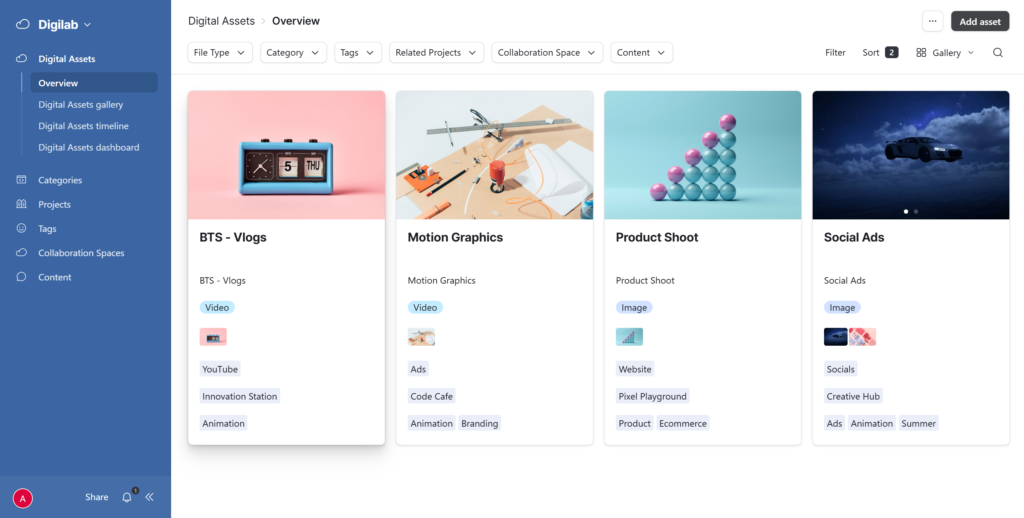Image resolution: width=1024 pixels, height=518 pixels.
Task: Click small dark car thumbnail in Social Ads
Action: [836, 337]
